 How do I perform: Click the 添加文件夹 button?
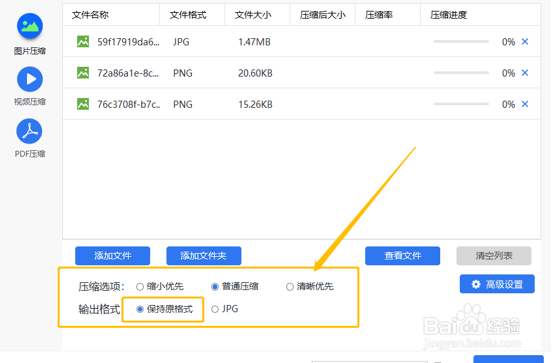tap(203, 256)
